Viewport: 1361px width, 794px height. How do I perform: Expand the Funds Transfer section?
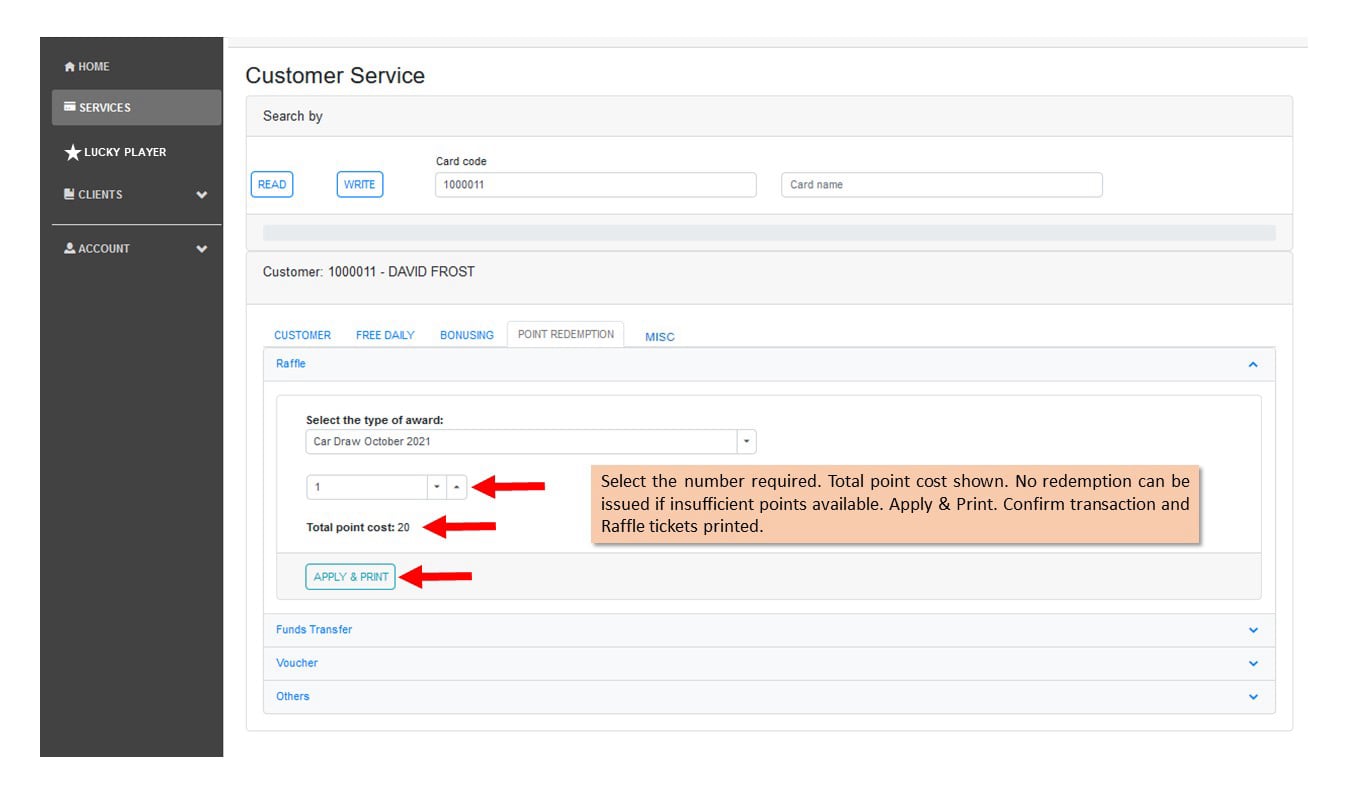tap(769, 630)
